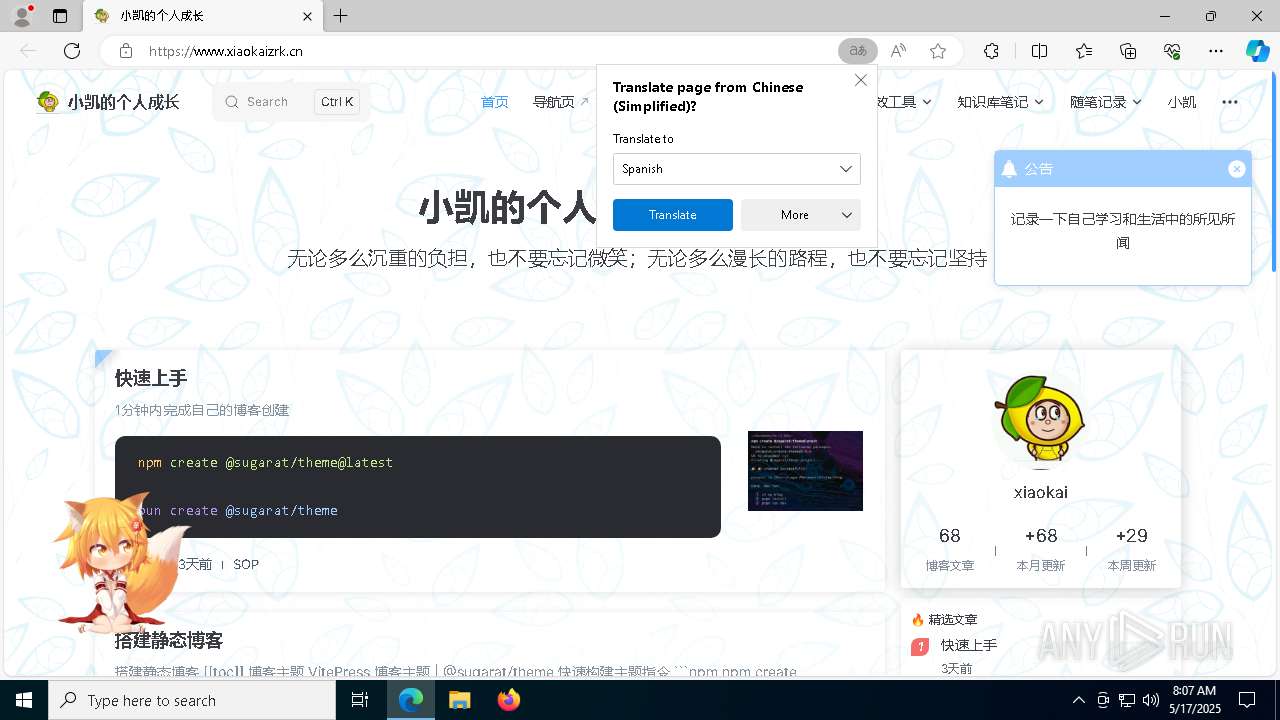Screen dimensions: 1280x720
Task: Open the 快速上手 post thumbnail
Action: [x=805, y=471]
